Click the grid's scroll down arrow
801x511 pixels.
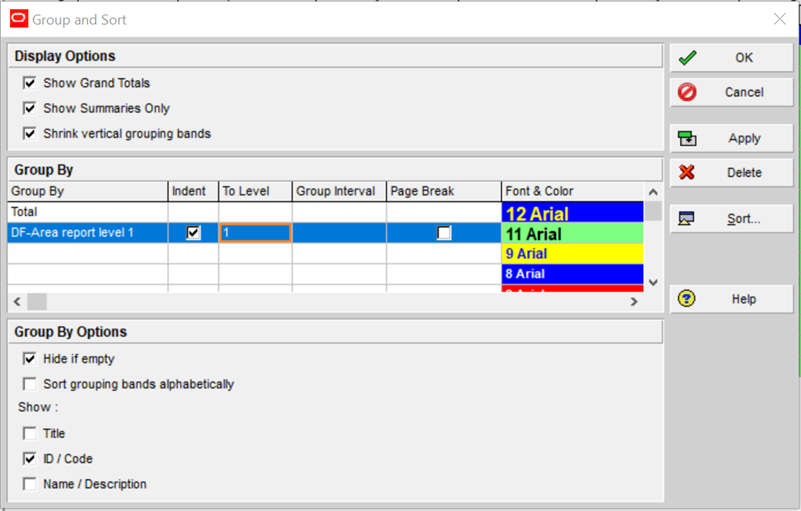click(x=653, y=282)
